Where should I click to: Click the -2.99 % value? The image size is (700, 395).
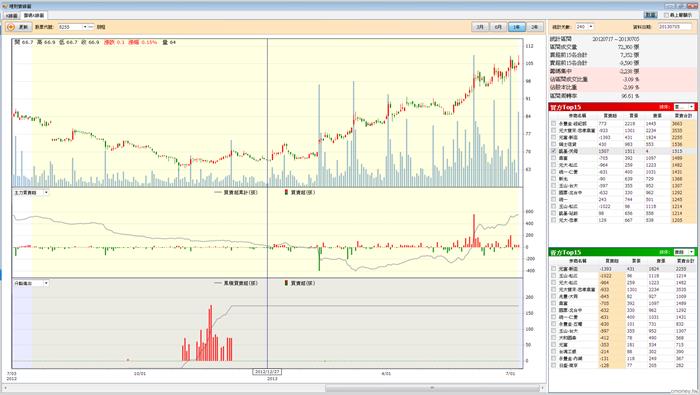(630, 87)
